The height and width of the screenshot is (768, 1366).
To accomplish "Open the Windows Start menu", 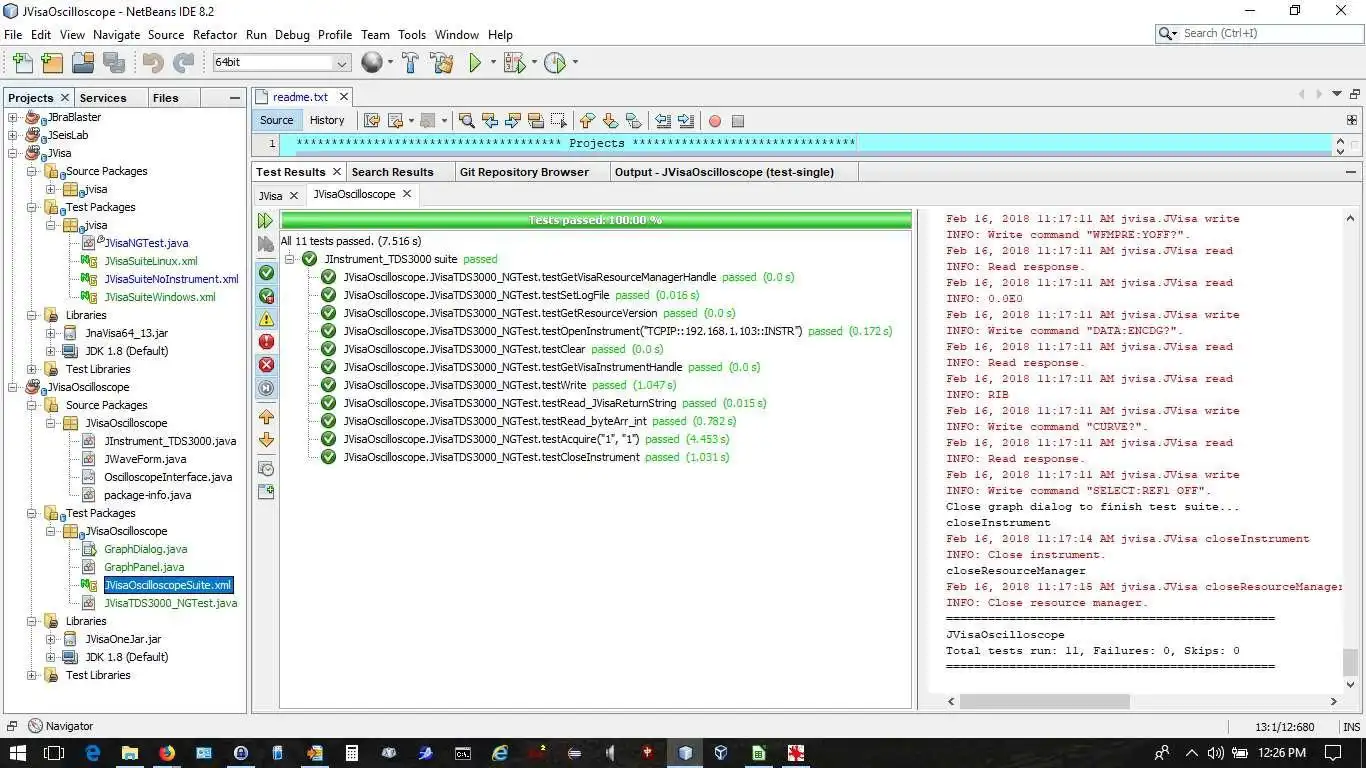I will tap(18, 752).
